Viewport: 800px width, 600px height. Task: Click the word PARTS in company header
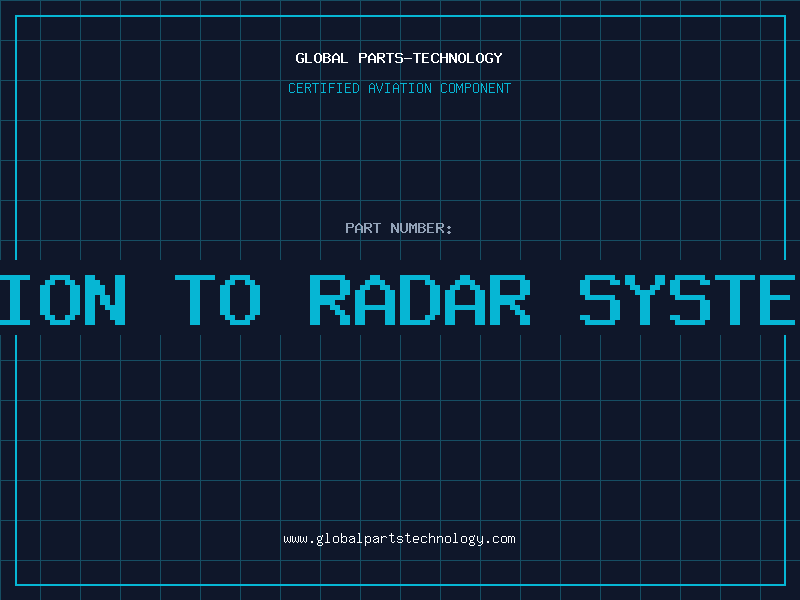382,58
